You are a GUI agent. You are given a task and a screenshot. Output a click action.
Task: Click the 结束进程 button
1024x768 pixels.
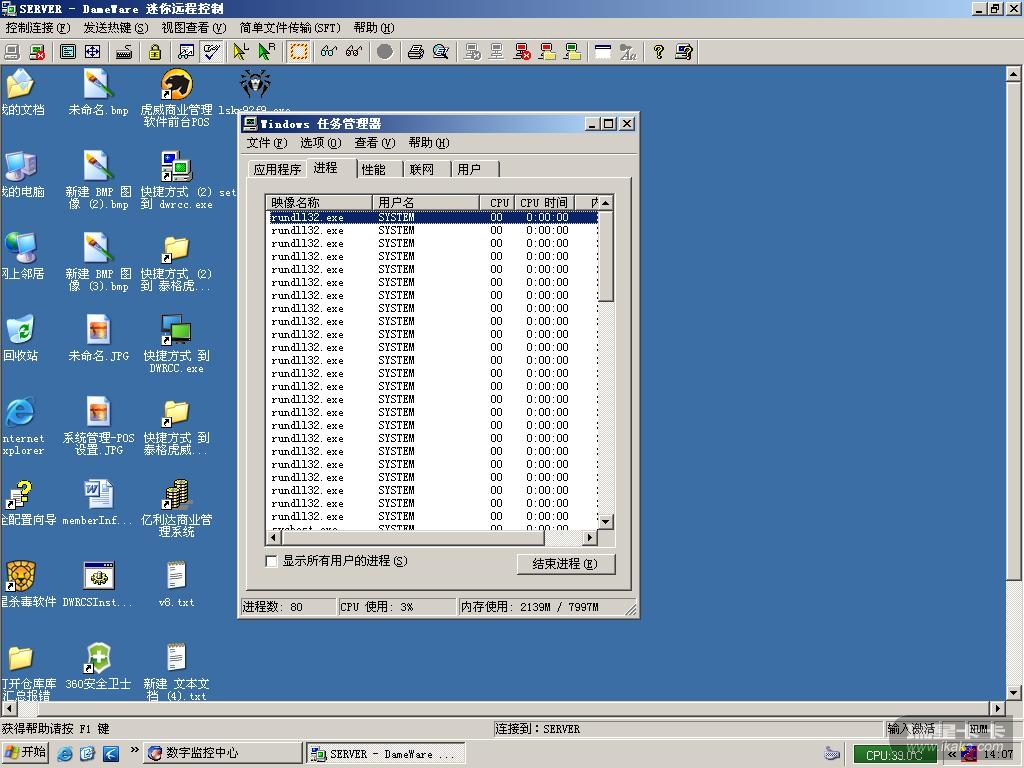[565, 564]
